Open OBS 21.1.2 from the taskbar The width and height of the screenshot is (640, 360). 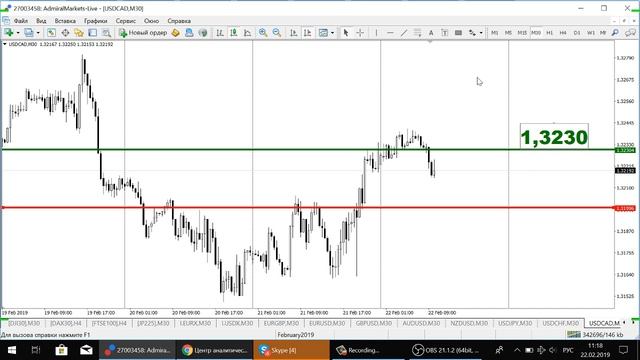point(445,350)
